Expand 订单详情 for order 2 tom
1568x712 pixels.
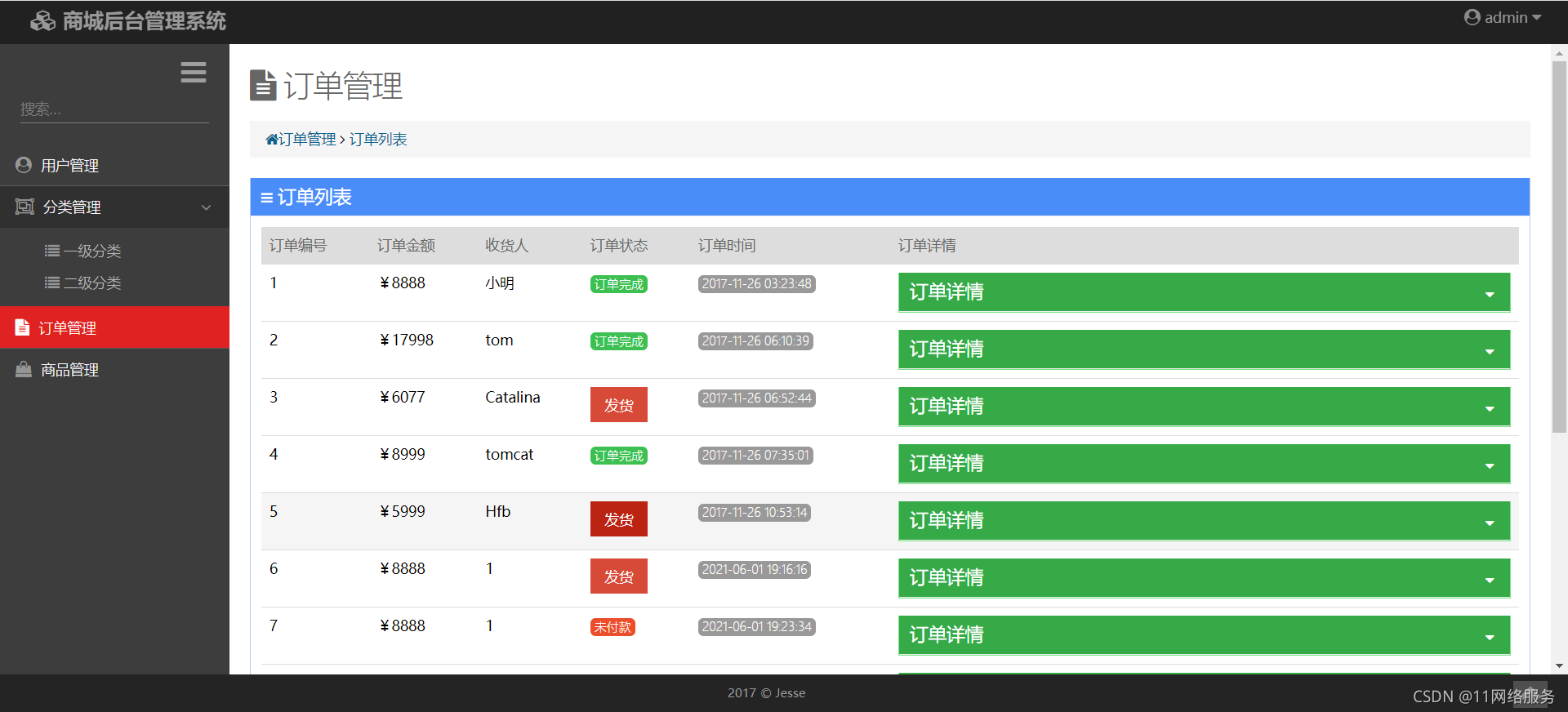pos(1204,349)
